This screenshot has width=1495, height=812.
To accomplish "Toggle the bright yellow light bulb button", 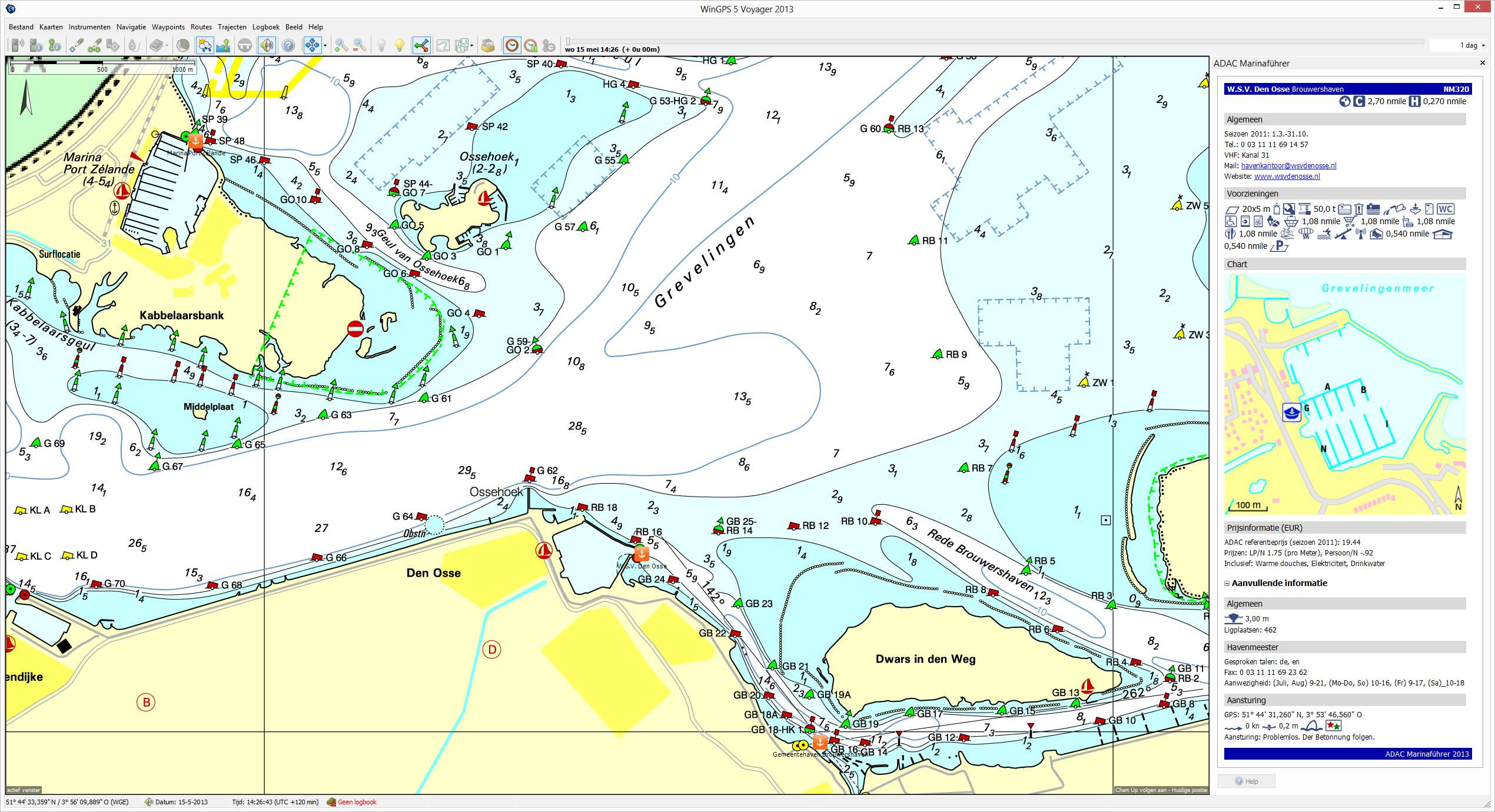I will click(x=400, y=45).
